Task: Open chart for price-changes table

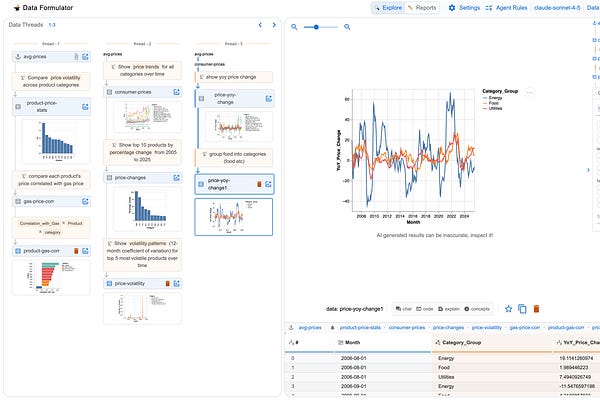Action: 176,178
